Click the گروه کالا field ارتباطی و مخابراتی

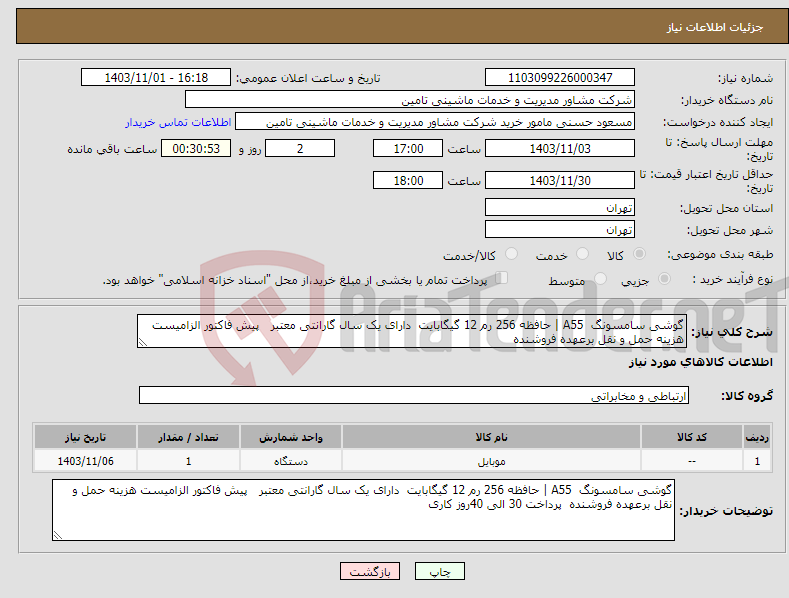[414, 395]
